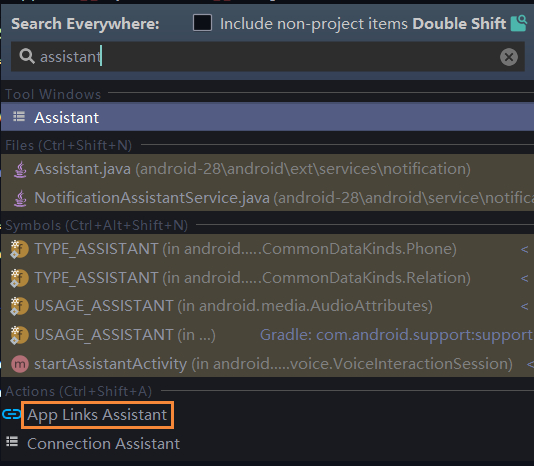Image resolution: width=534 pixels, height=466 pixels.
Task: Click the magnifying glass search icon
Action: [x=27, y=56]
